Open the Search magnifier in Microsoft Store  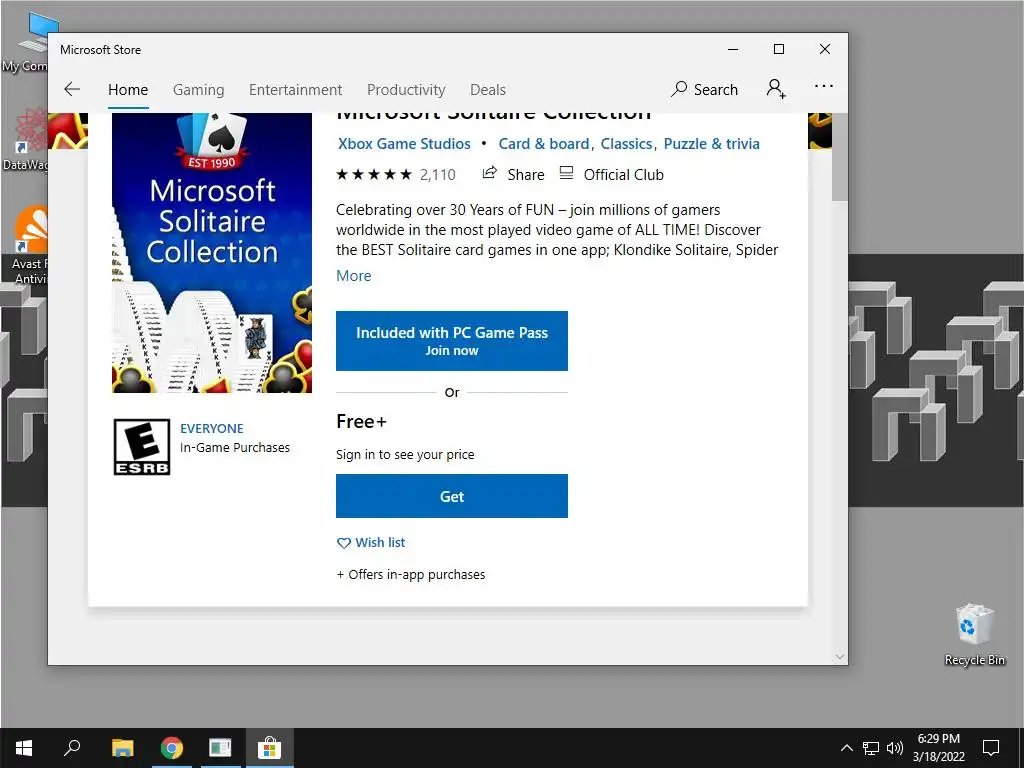click(679, 89)
